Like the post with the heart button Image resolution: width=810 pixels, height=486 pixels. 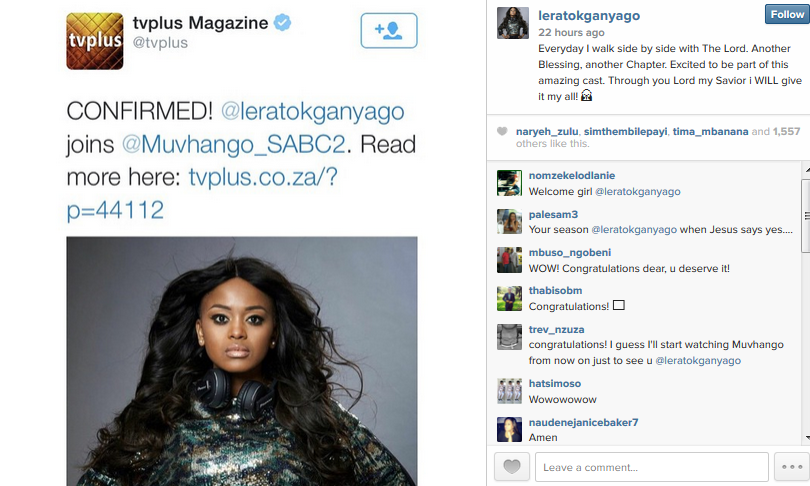click(512, 467)
